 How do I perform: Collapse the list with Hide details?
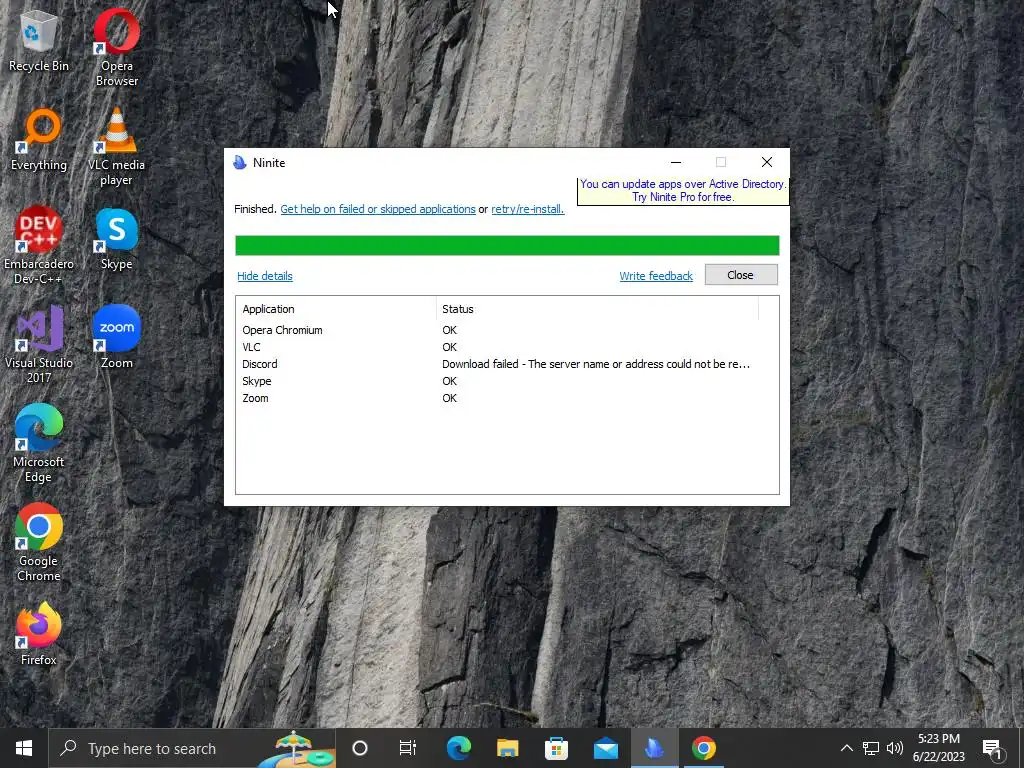(264, 276)
